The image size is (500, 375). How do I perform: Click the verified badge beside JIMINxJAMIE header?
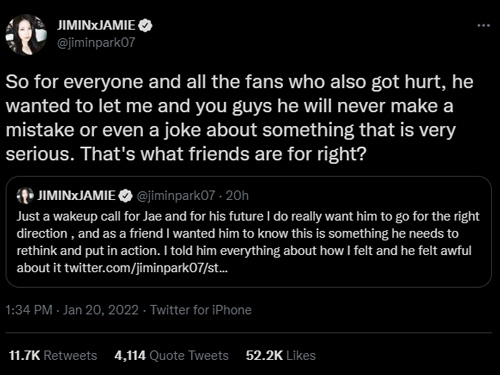145,26
